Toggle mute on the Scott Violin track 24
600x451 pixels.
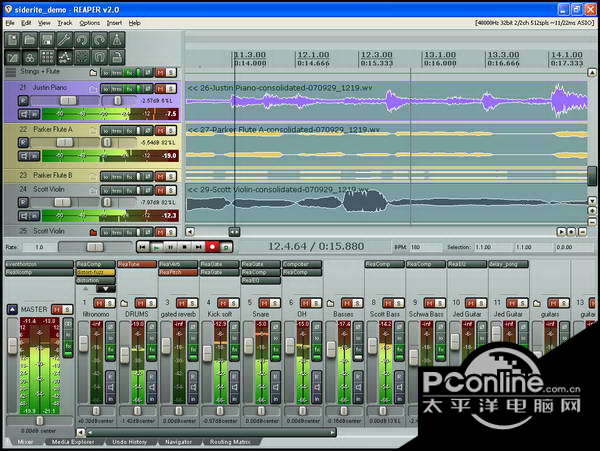160,189
